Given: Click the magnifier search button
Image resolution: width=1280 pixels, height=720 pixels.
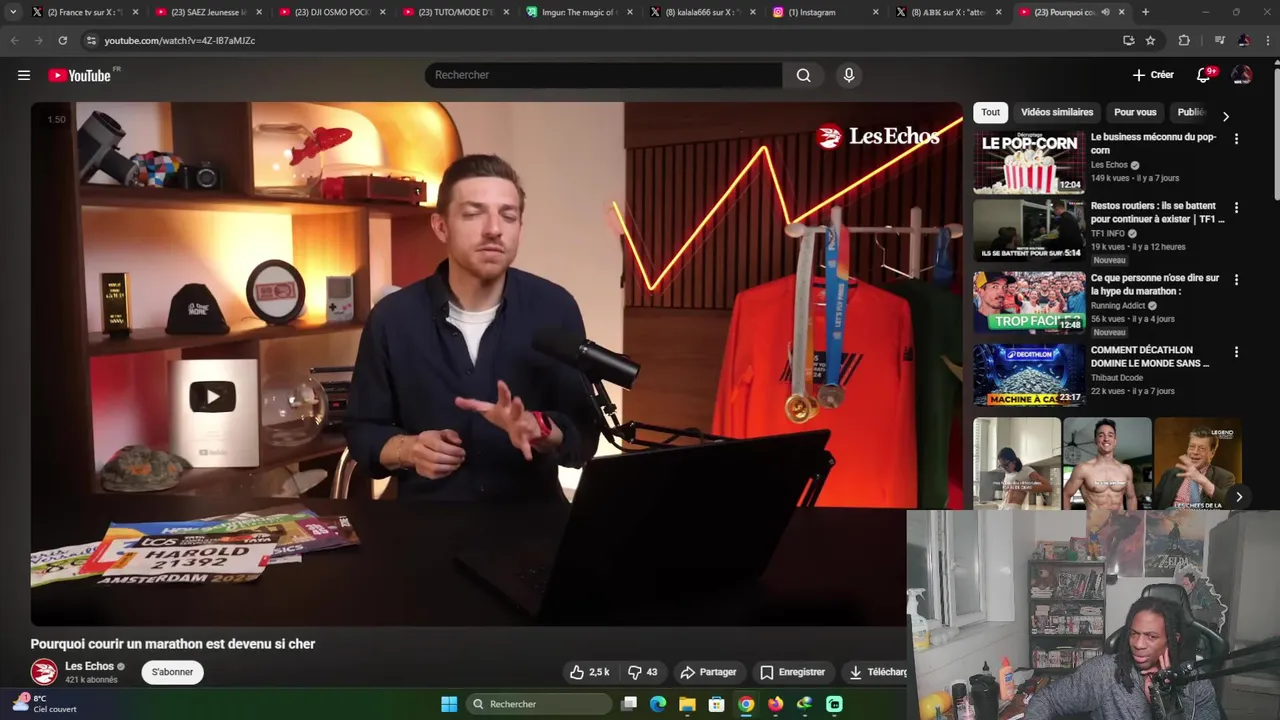Looking at the screenshot, I should [803, 75].
